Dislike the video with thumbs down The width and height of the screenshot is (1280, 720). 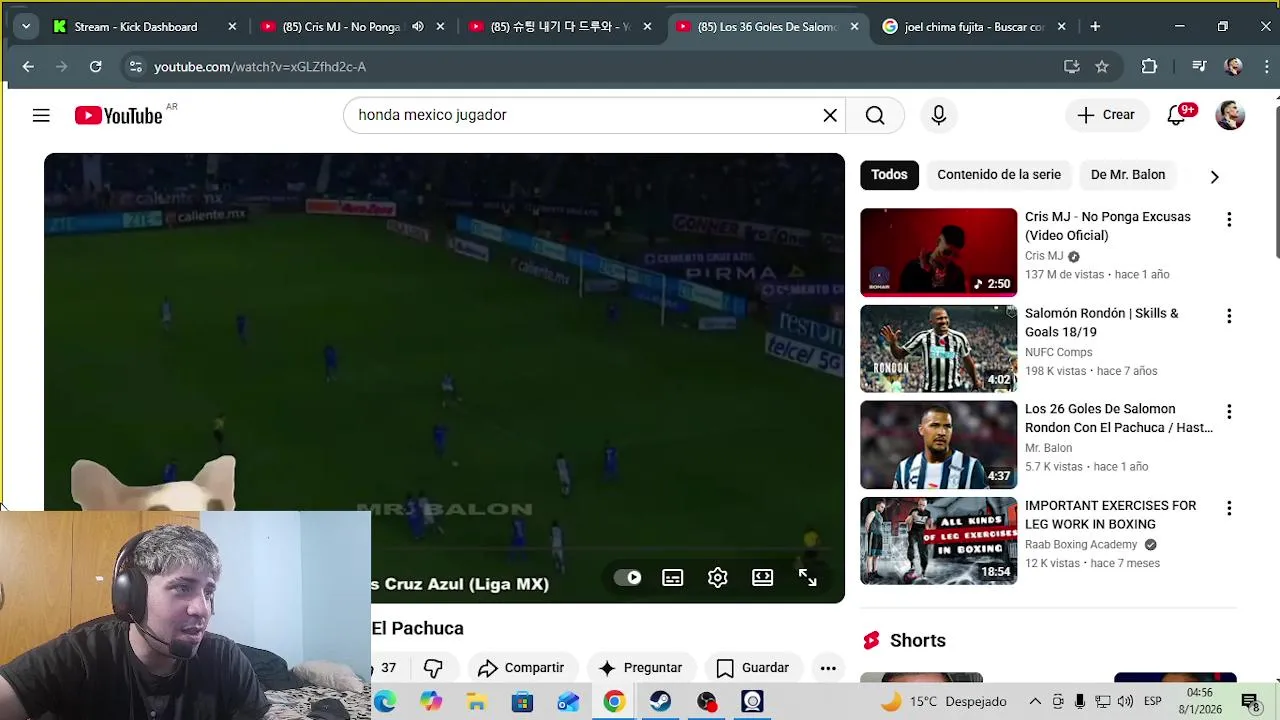click(x=433, y=668)
